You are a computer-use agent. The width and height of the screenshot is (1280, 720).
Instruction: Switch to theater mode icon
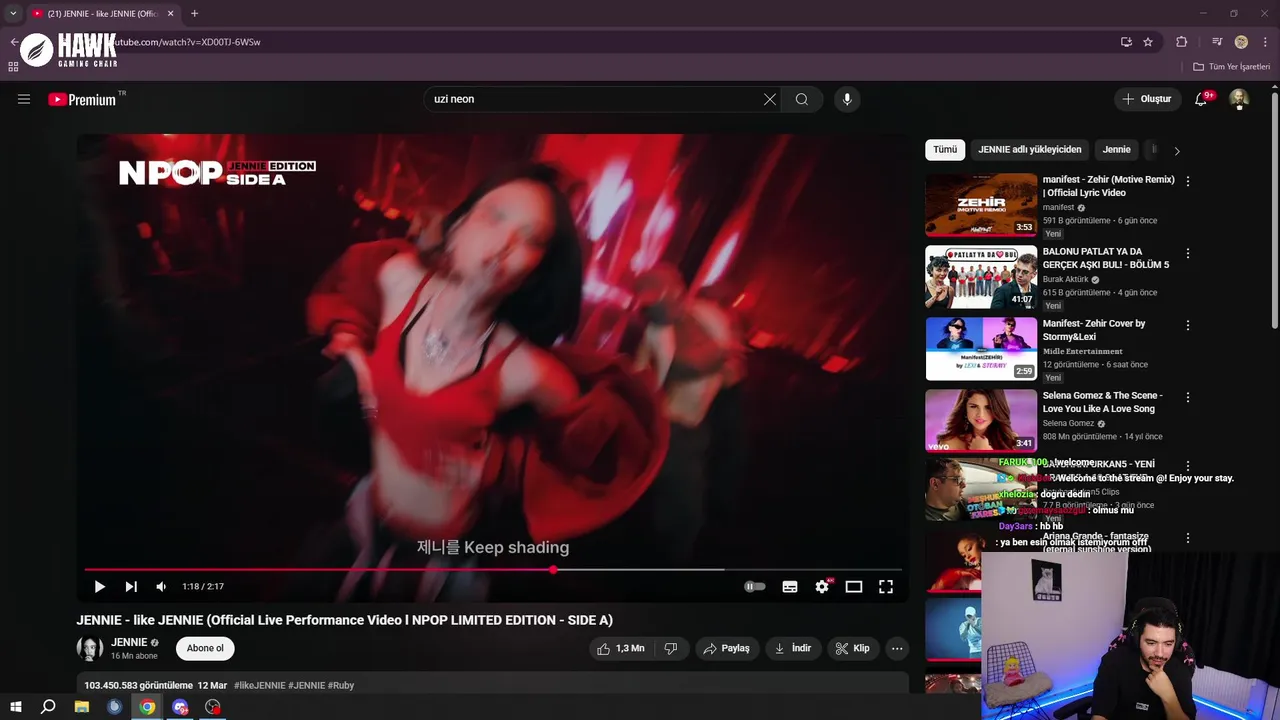854,587
